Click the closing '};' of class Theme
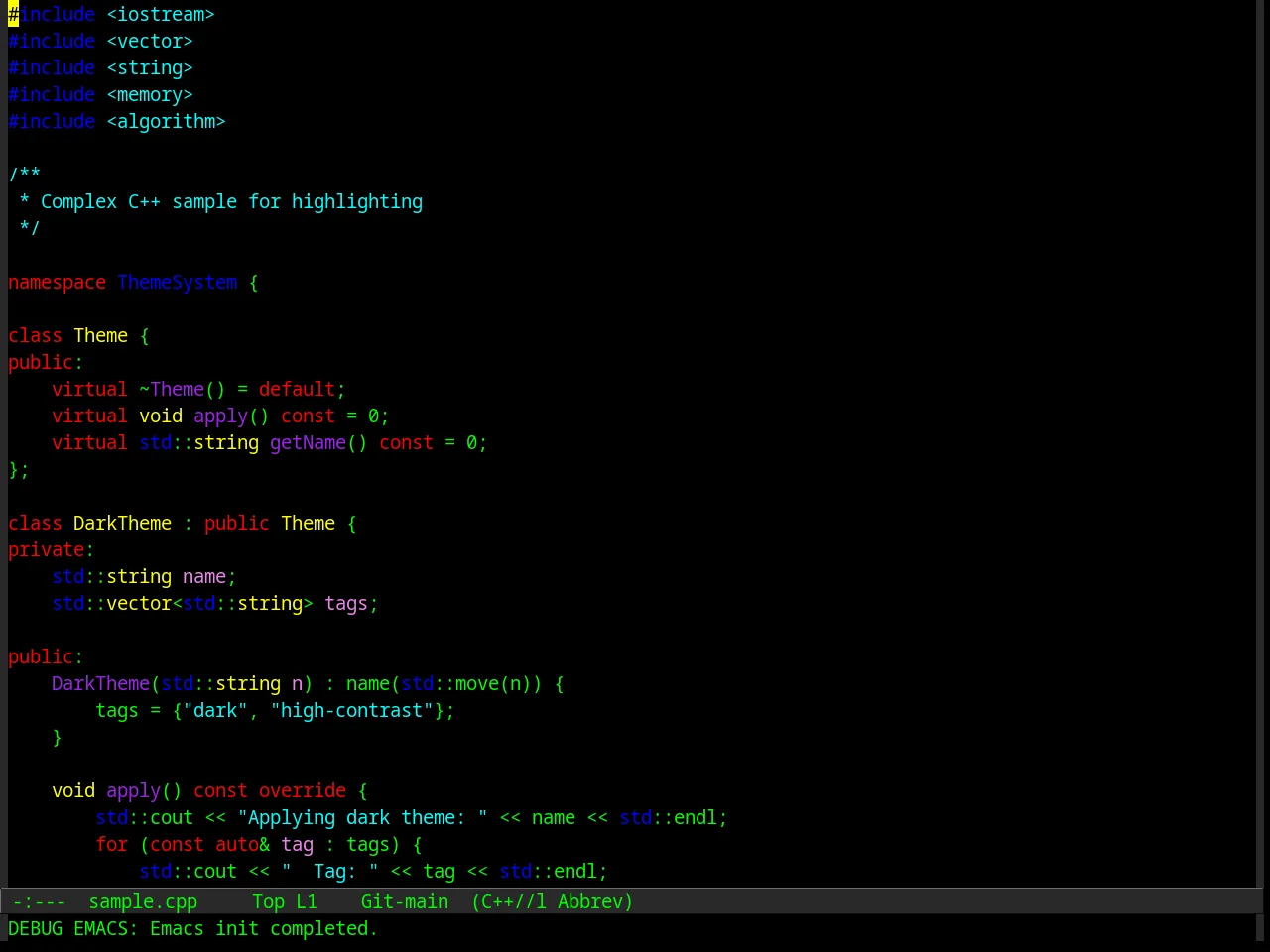Screen dimensions: 1270x952 19,469
